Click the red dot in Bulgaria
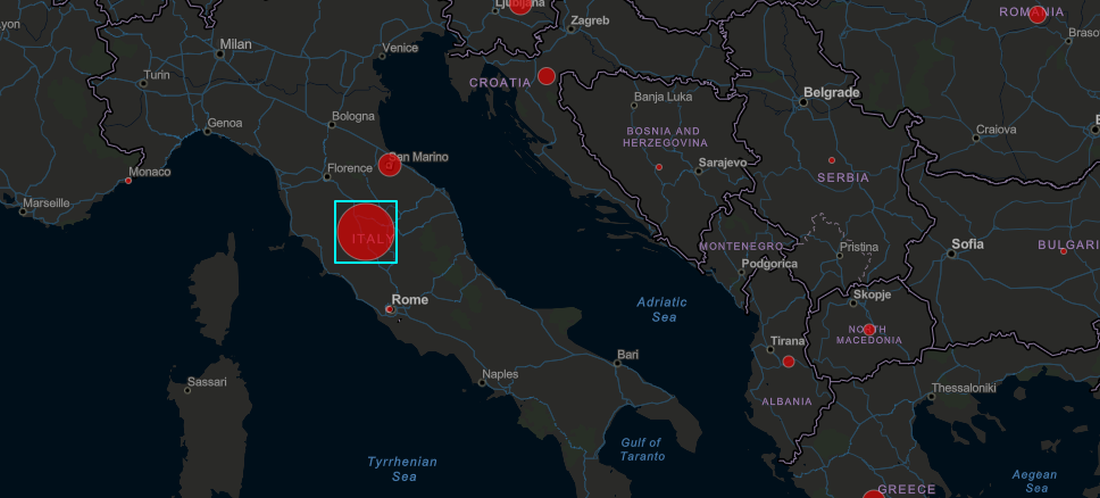 point(1064,251)
